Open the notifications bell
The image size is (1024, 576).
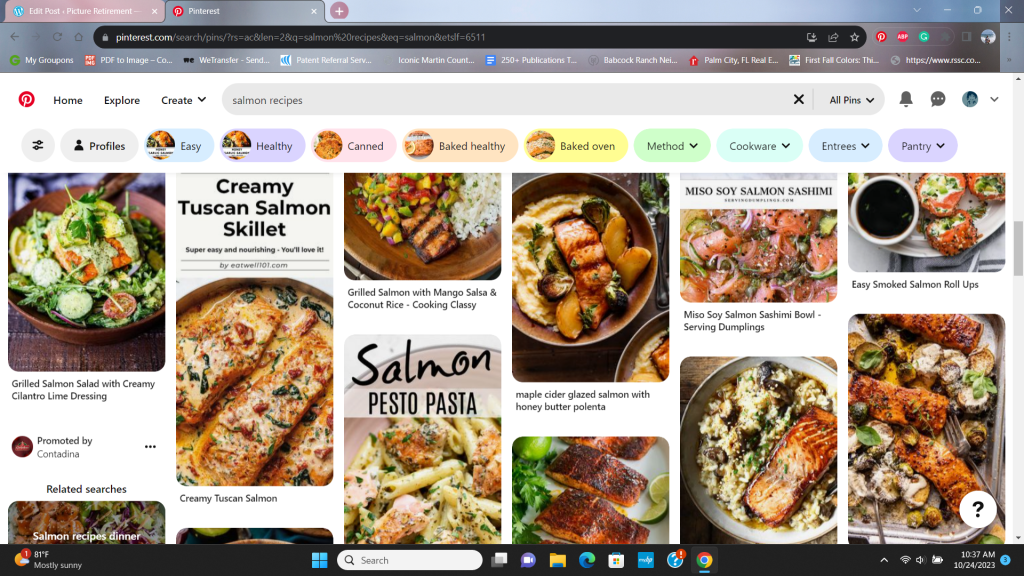coord(906,100)
